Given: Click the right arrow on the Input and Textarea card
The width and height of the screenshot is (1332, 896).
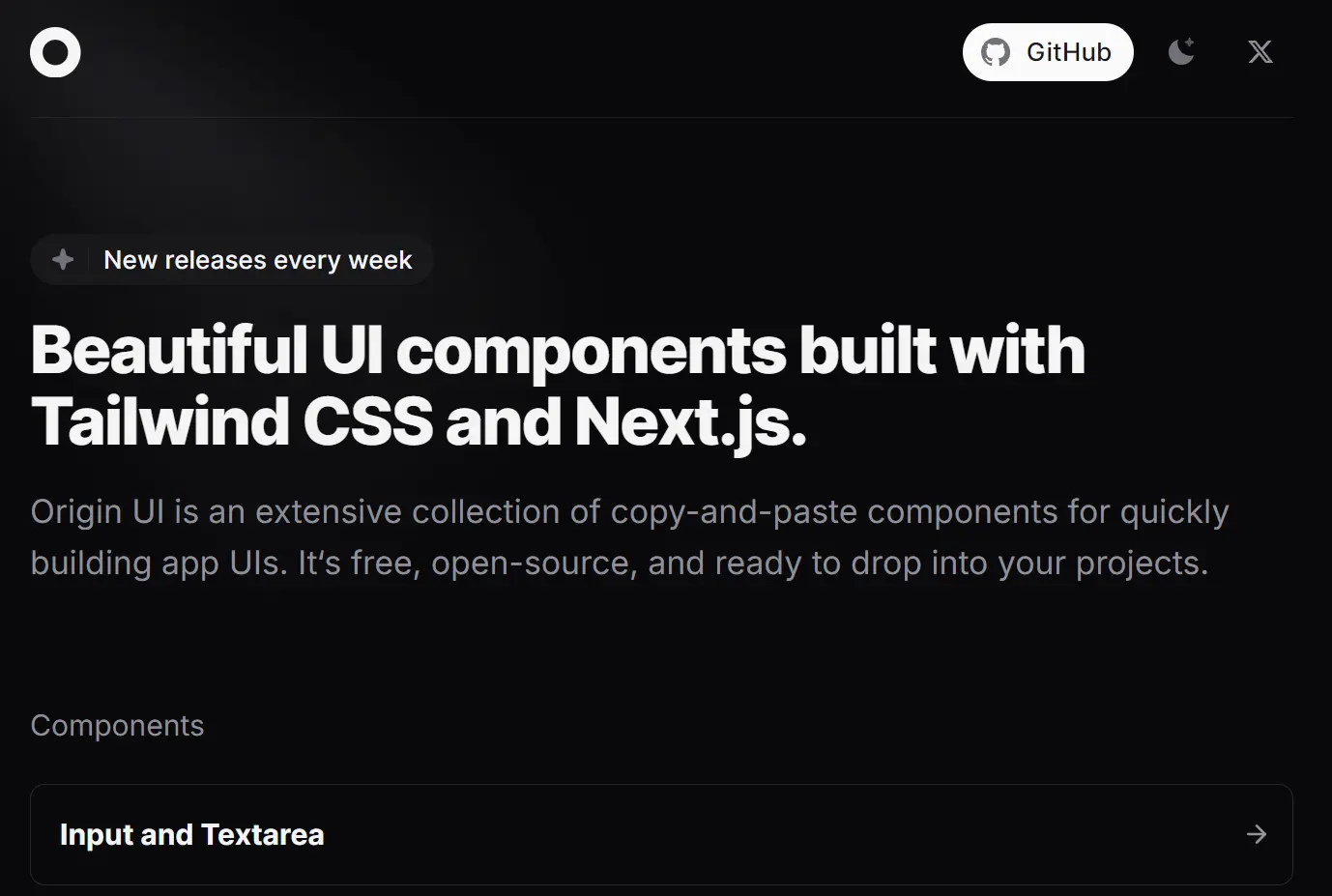Looking at the screenshot, I should (x=1257, y=834).
